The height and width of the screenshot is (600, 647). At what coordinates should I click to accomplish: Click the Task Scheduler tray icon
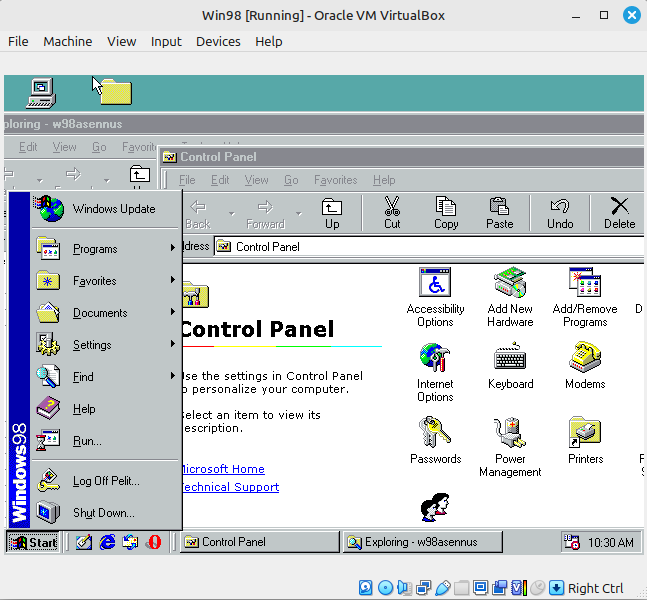[x=572, y=542]
